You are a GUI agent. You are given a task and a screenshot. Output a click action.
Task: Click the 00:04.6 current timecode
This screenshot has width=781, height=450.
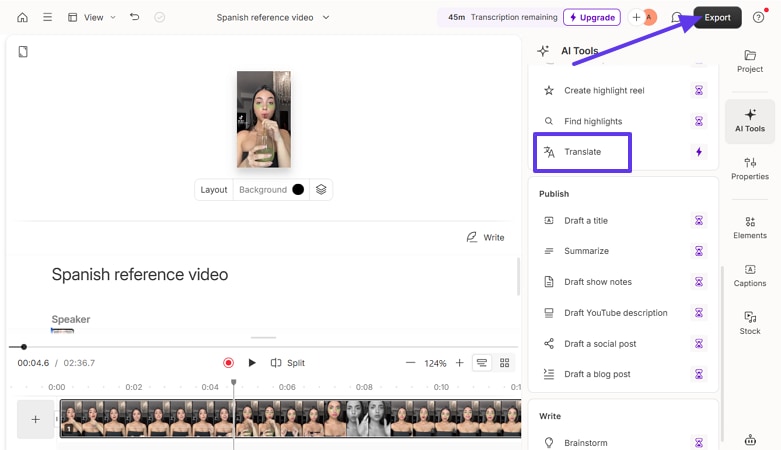(33, 363)
